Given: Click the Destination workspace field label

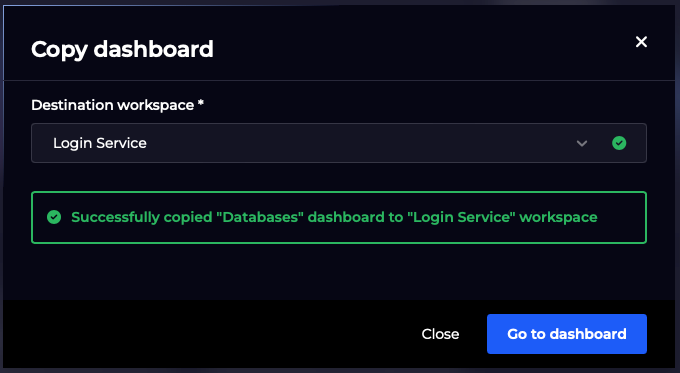Looking at the screenshot, I should [112, 105].
